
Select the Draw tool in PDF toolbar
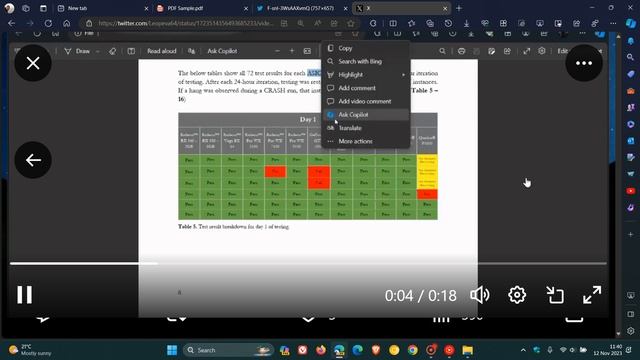coord(78,51)
